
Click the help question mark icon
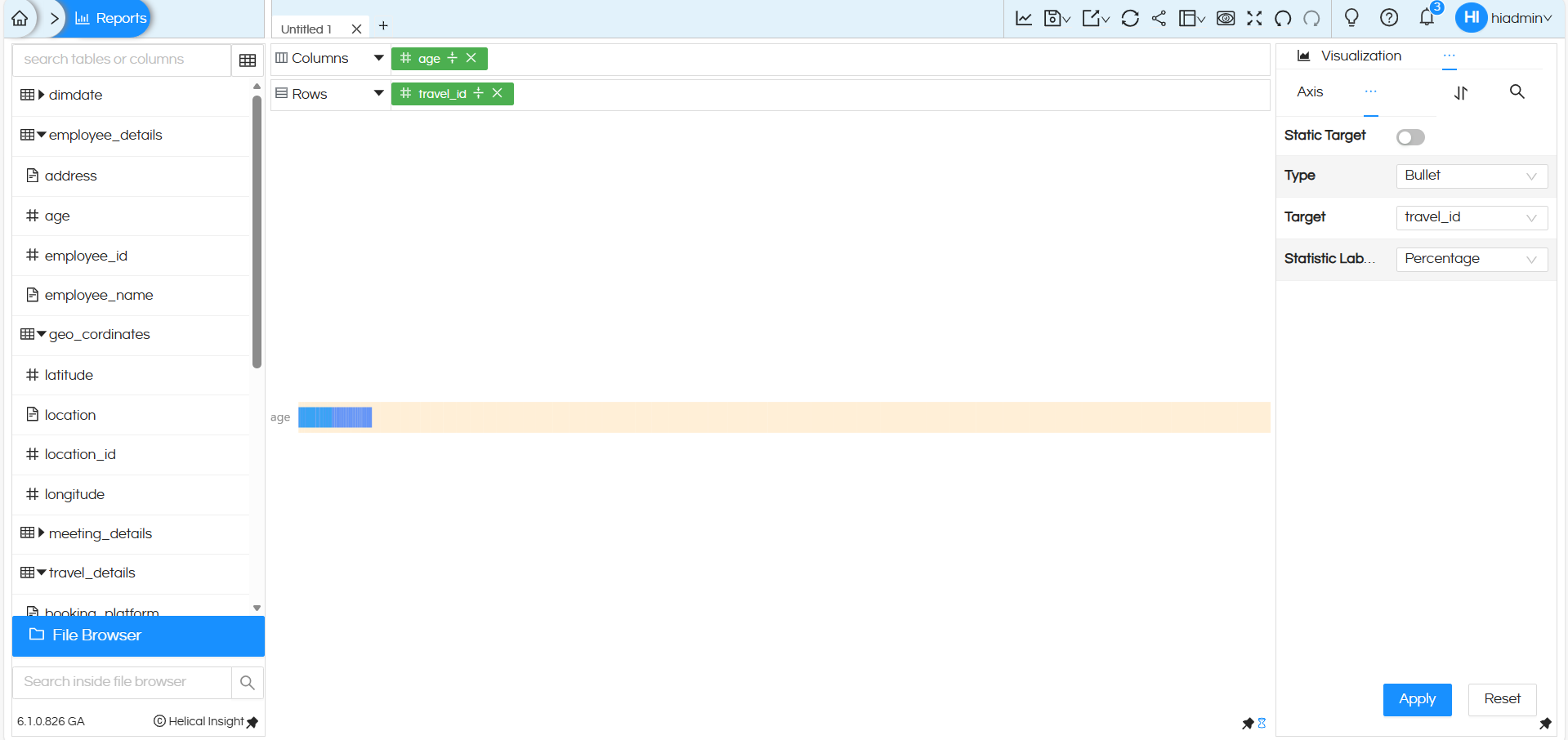tap(1389, 17)
